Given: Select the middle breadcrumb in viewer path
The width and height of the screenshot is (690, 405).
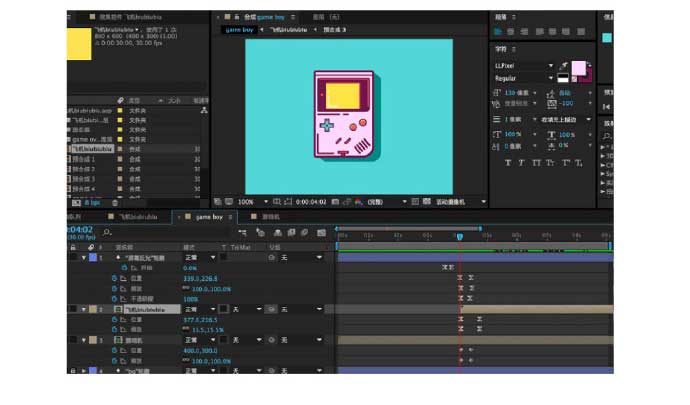Looking at the screenshot, I should coord(288,29).
